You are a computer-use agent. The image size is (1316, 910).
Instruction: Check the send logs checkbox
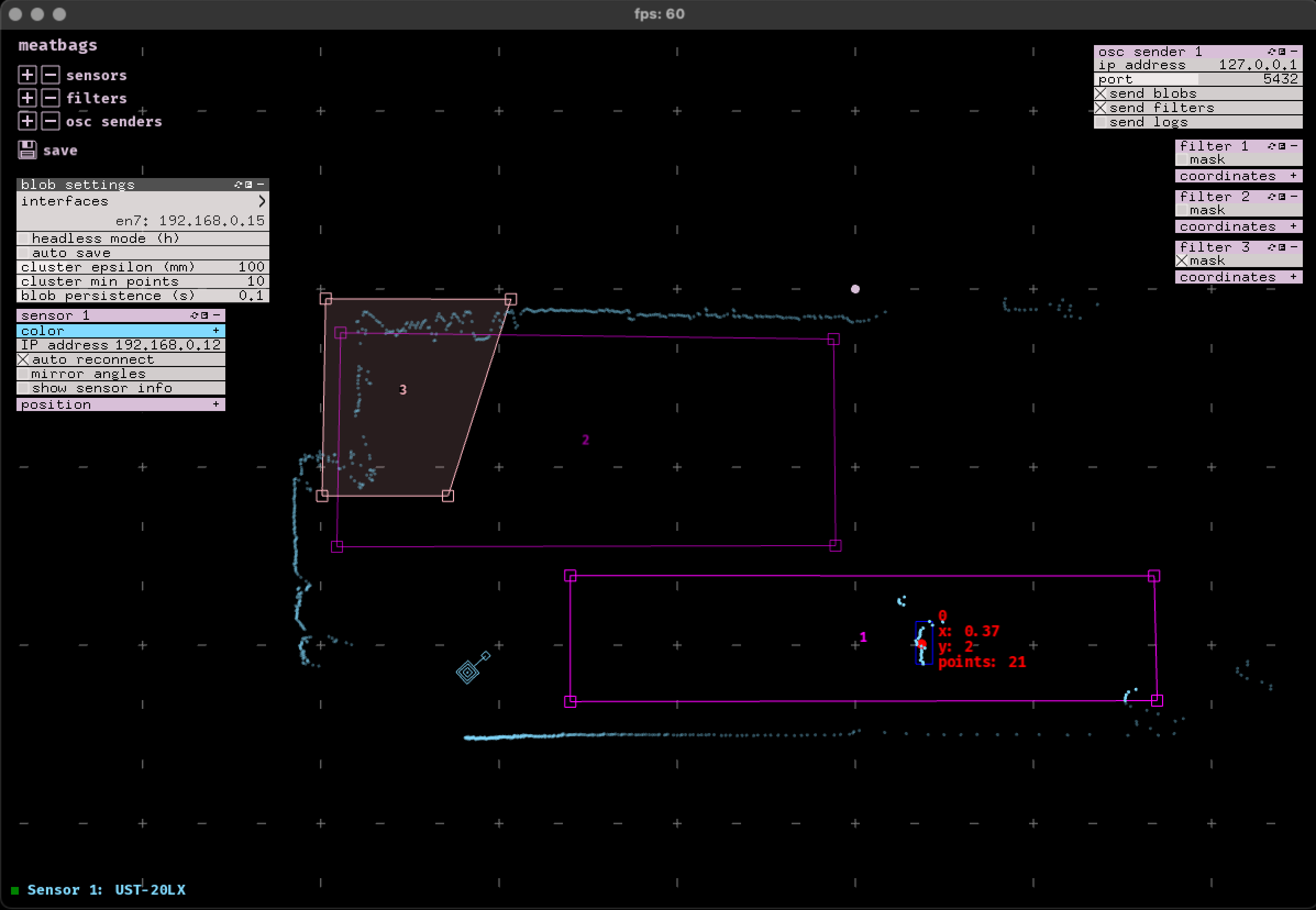click(x=1101, y=122)
